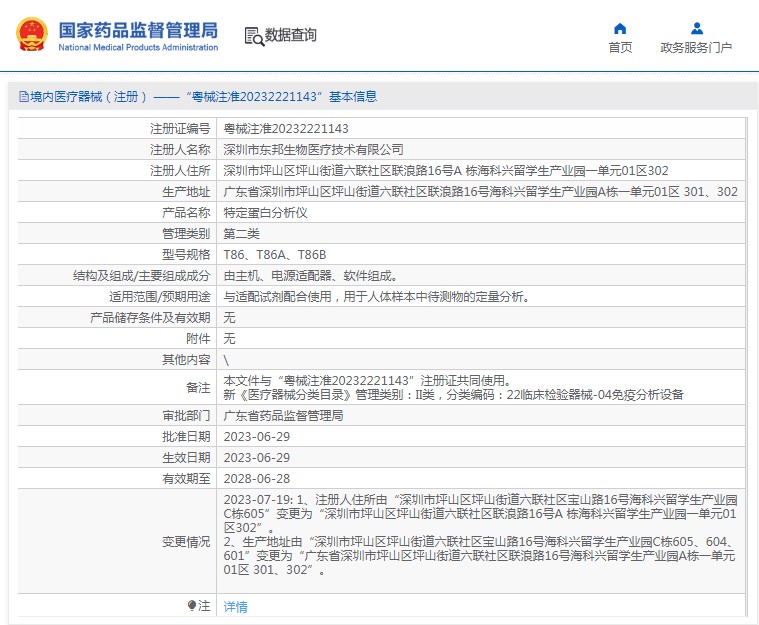Click 无 in the 附件 row

[x=229, y=338]
